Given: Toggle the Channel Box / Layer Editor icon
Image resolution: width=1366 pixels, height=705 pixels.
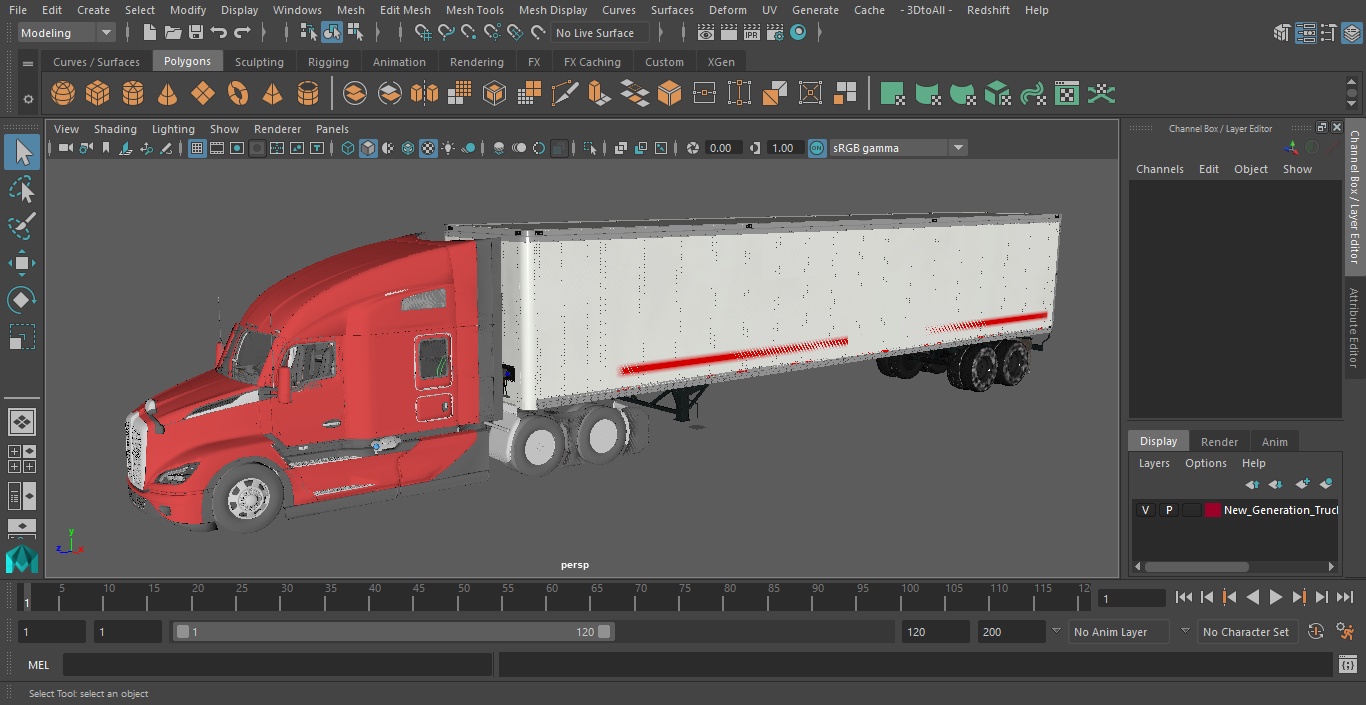Looking at the screenshot, I should tap(1352, 33).
